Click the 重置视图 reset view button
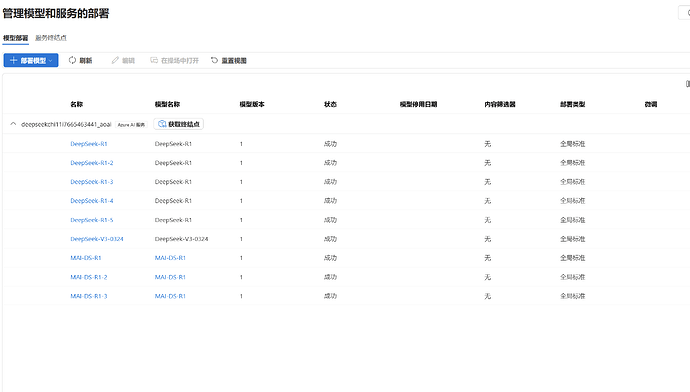 [229, 60]
